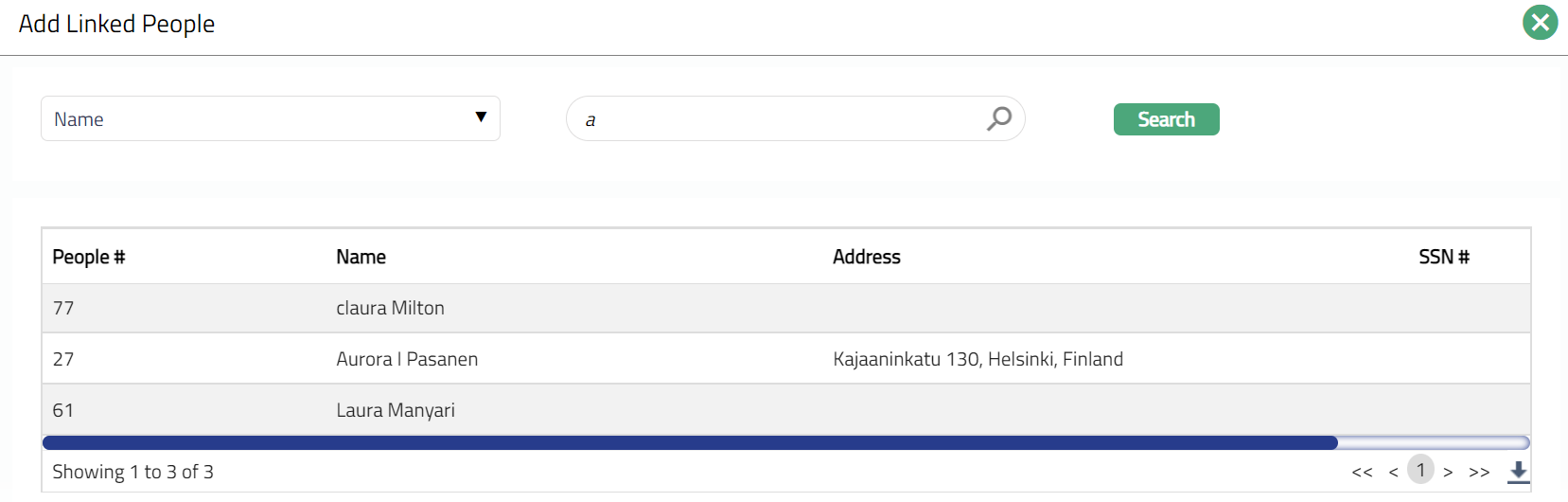This screenshot has width=1568, height=502.
Task: Select the Laura Manyari row
Action: [396, 410]
